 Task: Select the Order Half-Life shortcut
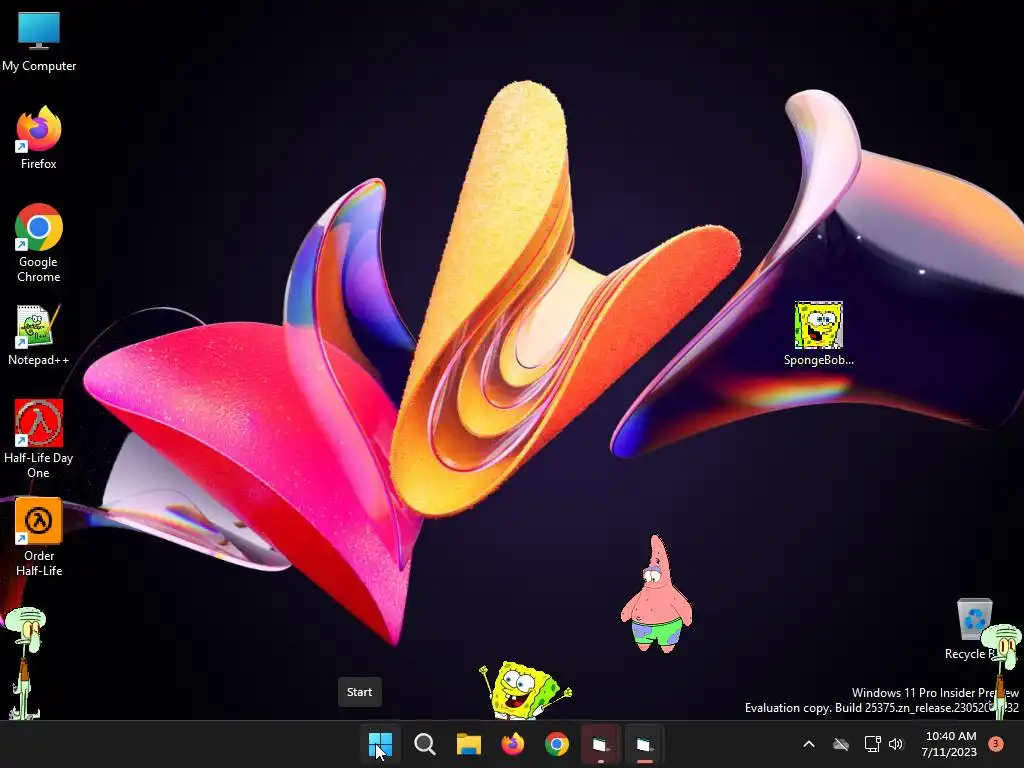coord(39,537)
